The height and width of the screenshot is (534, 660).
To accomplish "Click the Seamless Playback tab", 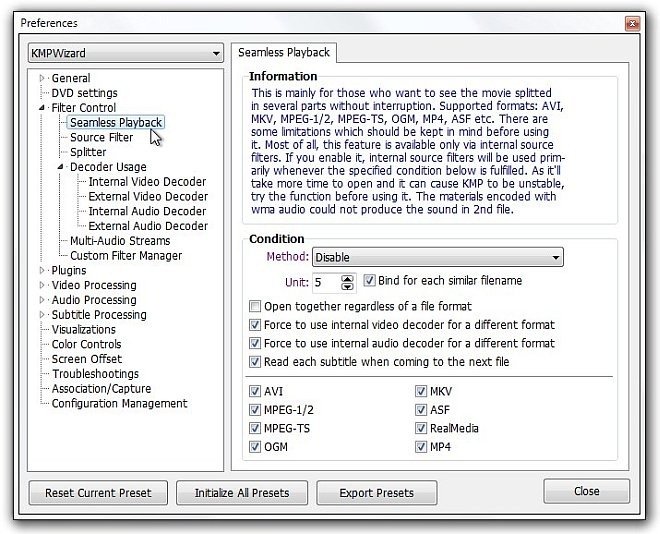I will [x=284, y=53].
